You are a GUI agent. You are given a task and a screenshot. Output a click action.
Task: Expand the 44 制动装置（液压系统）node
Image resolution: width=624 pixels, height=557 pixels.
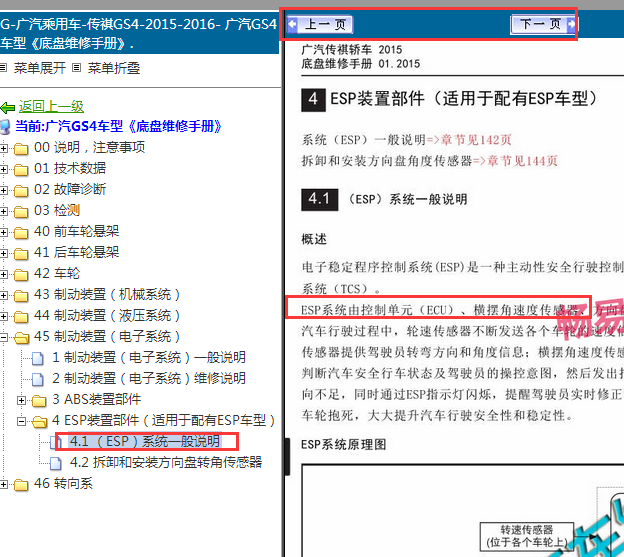point(3,316)
